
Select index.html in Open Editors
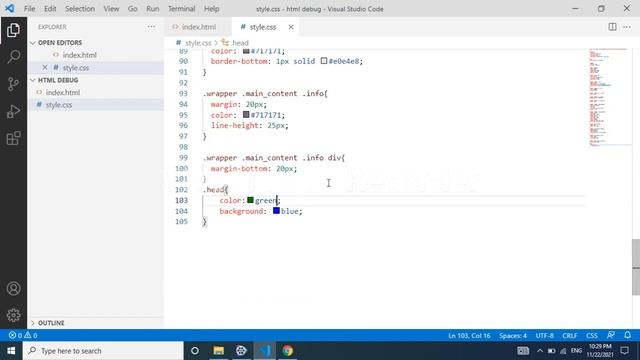coord(80,55)
